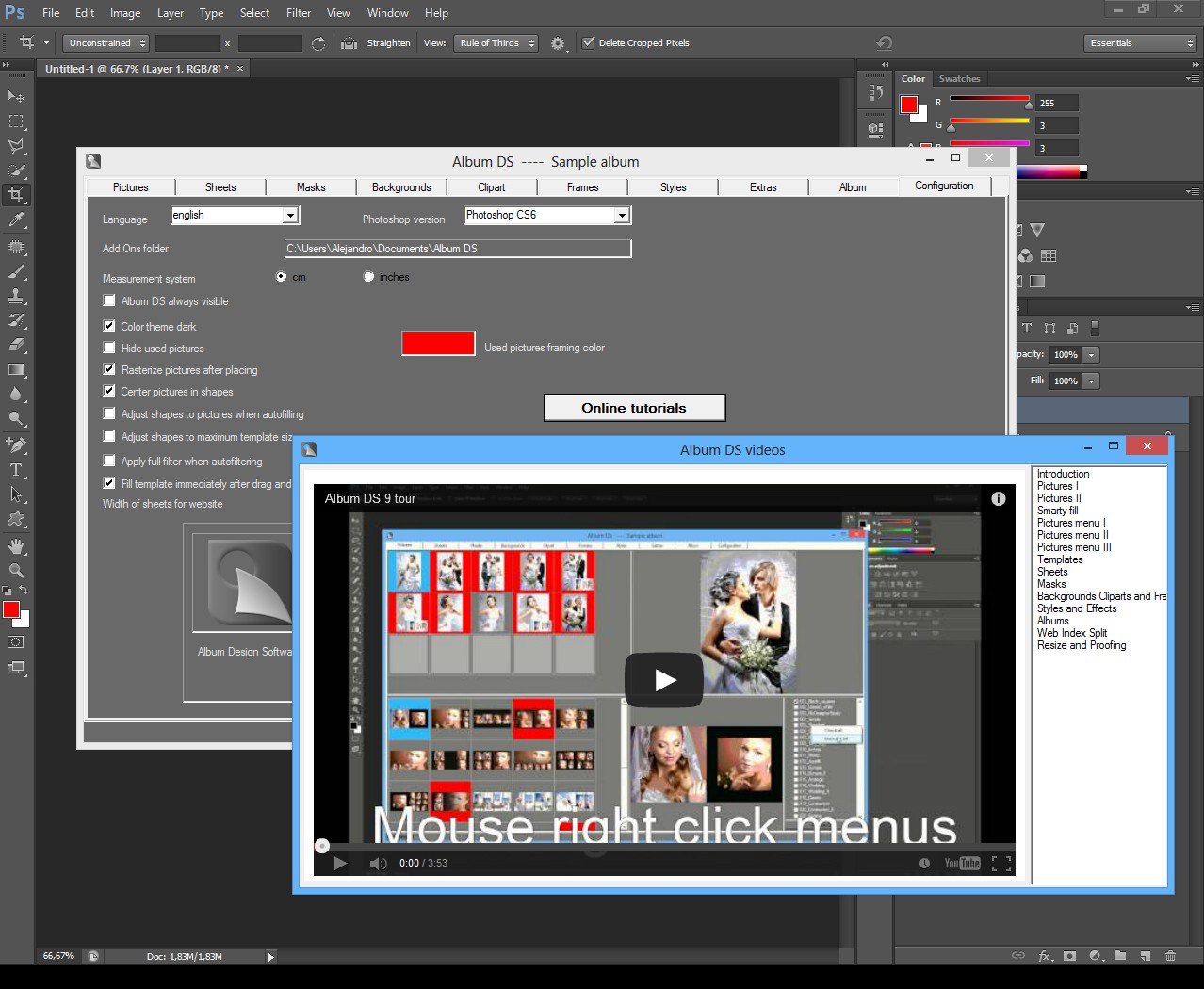Open the Fill 100% dropdown arrow
The width and height of the screenshot is (1204, 989).
[x=1091, y=381]
